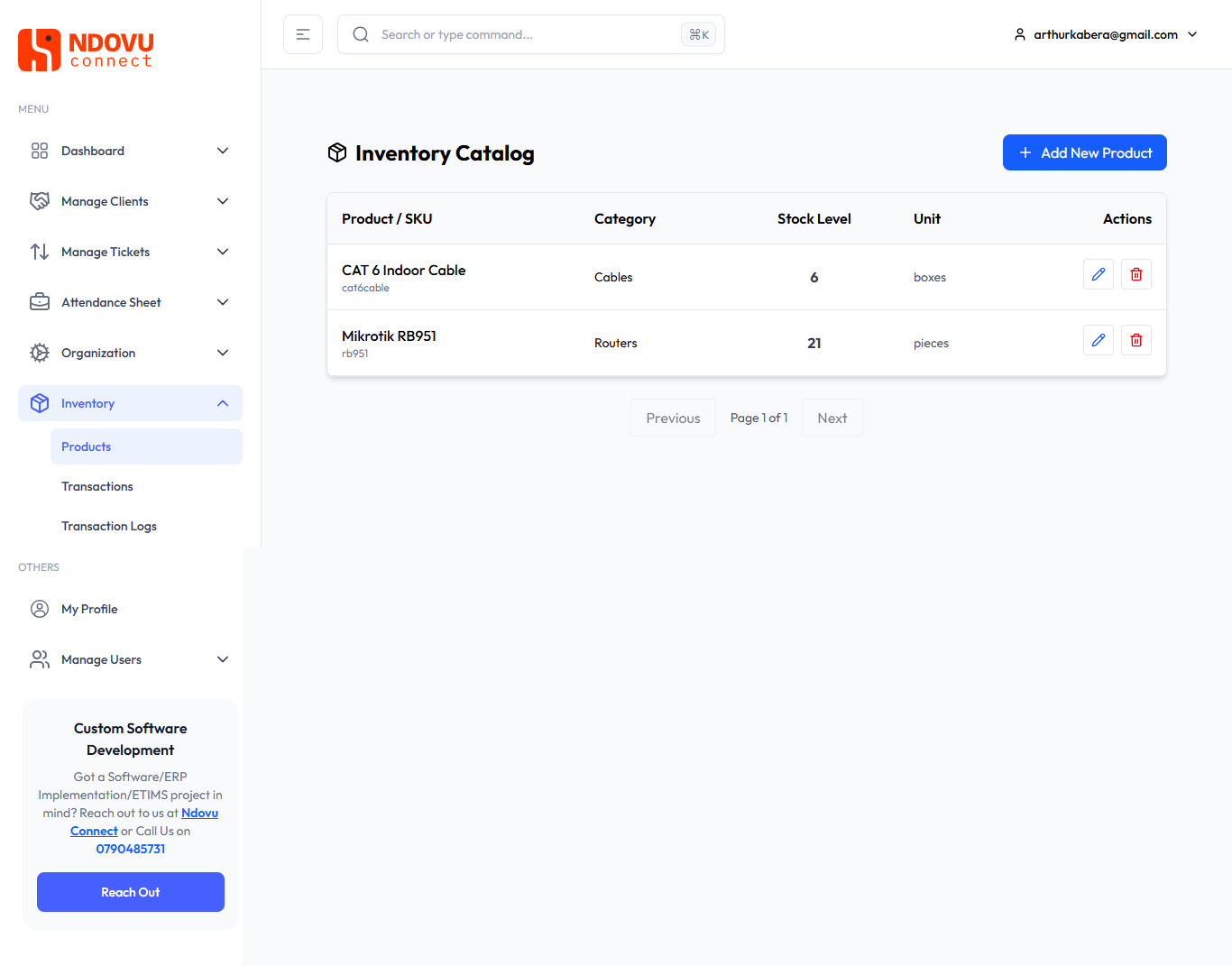The width and height of the screenshot is (1232, 966).
Task: Open the Transactions page
Action: pyautogui.click(x=97, y=486)
